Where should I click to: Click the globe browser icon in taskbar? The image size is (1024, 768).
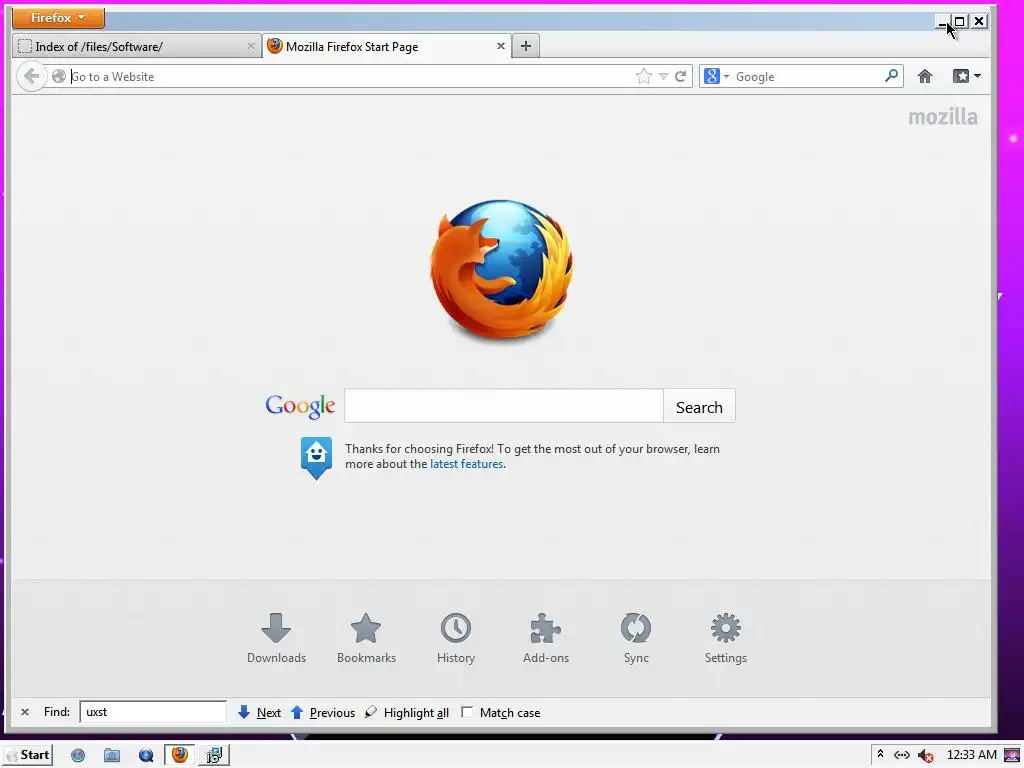click(x=78, y=756)
